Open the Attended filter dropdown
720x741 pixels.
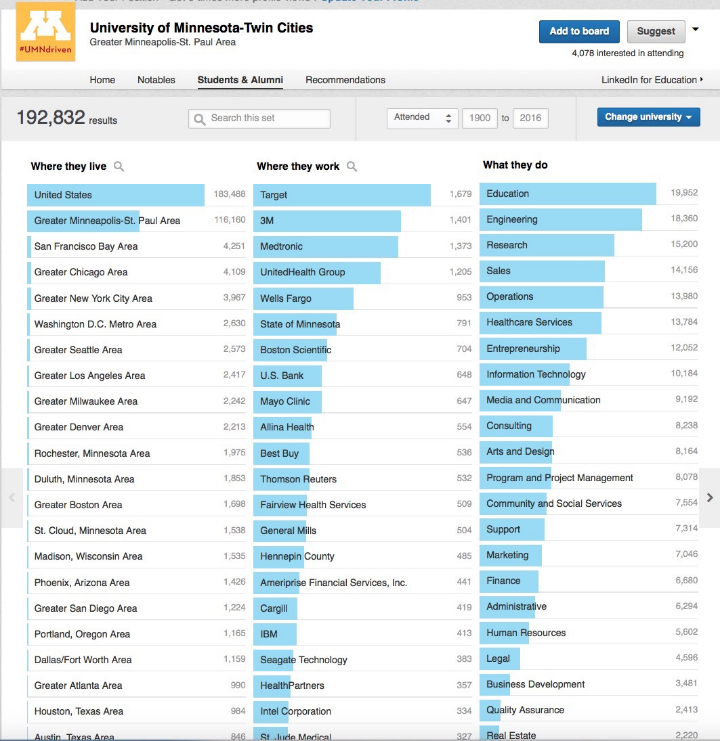[x=422, y=118]
